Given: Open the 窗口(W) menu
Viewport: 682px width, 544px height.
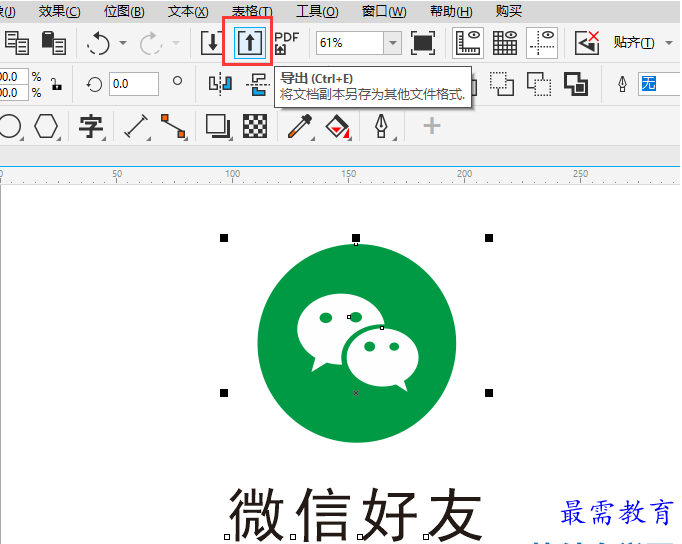Looking at the screenshot, I should 384,11.
